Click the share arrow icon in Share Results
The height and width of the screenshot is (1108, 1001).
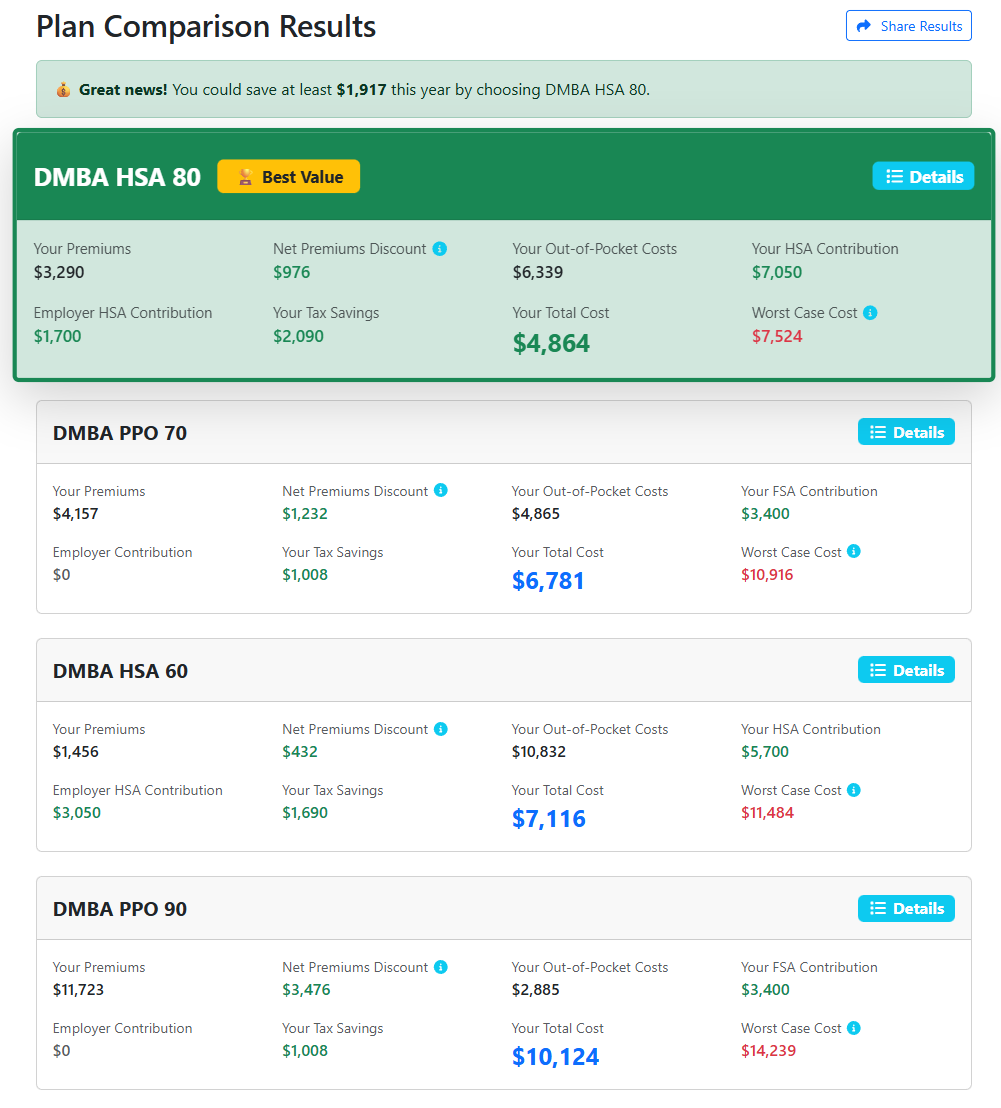pyautogui.click(x=864, y=25)
